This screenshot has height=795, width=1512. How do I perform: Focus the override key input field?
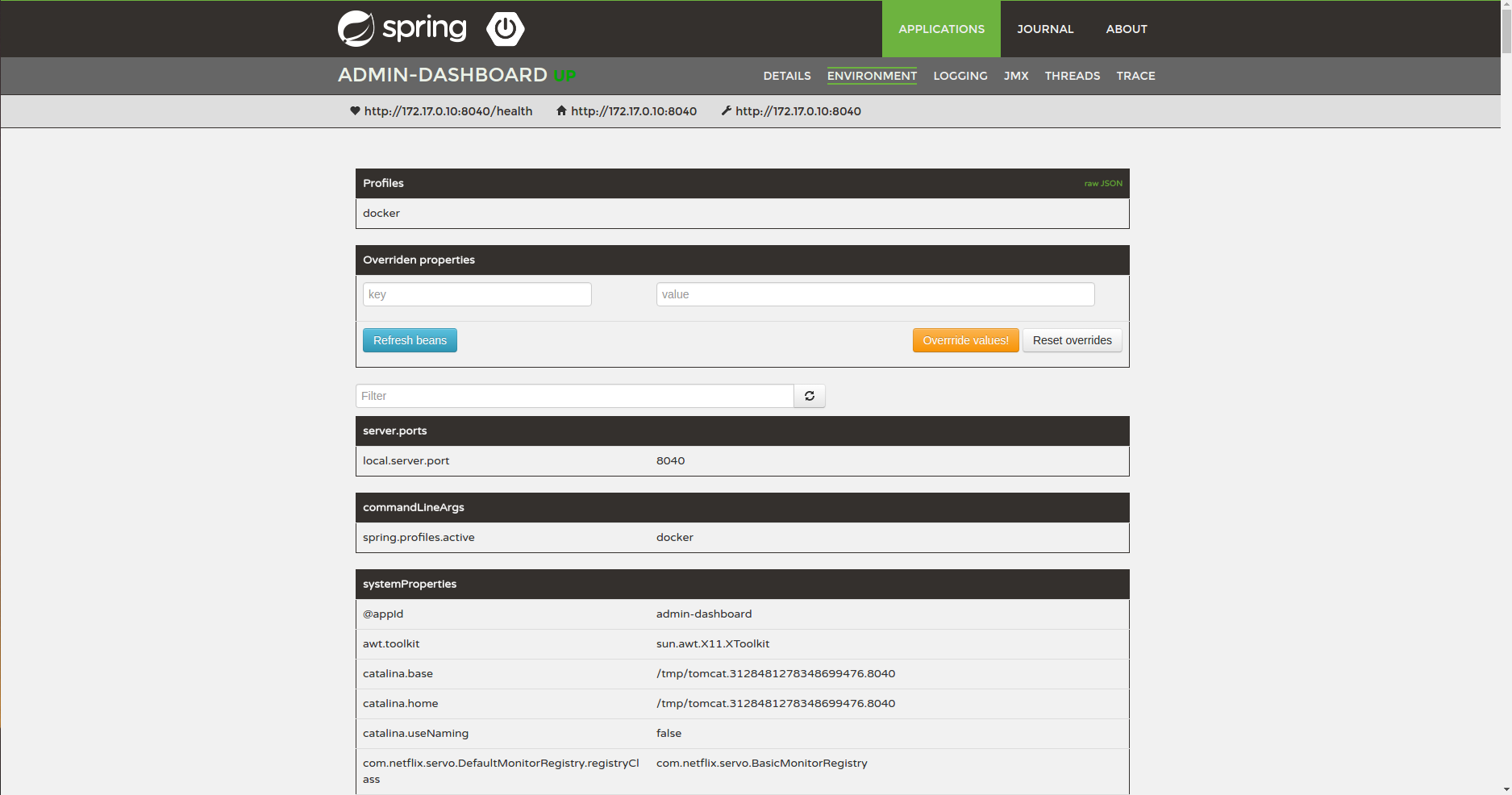pos(477,294)
